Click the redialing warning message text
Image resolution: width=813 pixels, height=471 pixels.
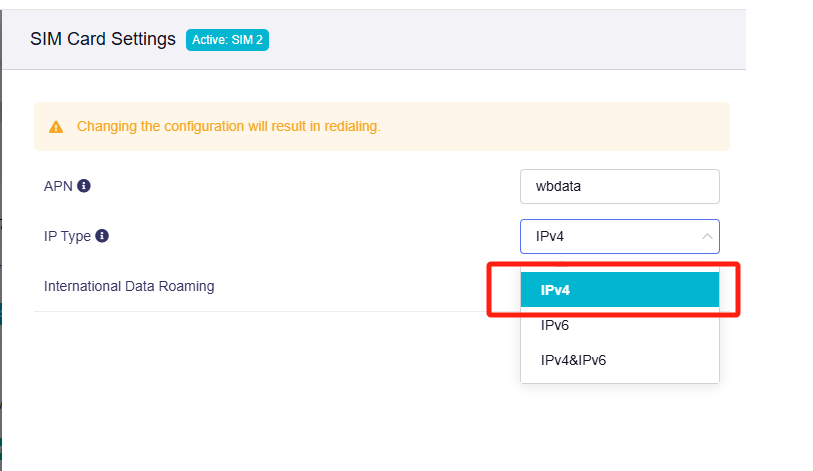pos(229,127)
